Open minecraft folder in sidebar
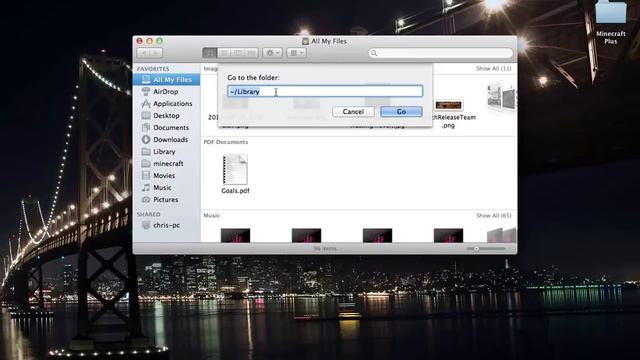This screenshot has width=640, height=360. [167, 163]
